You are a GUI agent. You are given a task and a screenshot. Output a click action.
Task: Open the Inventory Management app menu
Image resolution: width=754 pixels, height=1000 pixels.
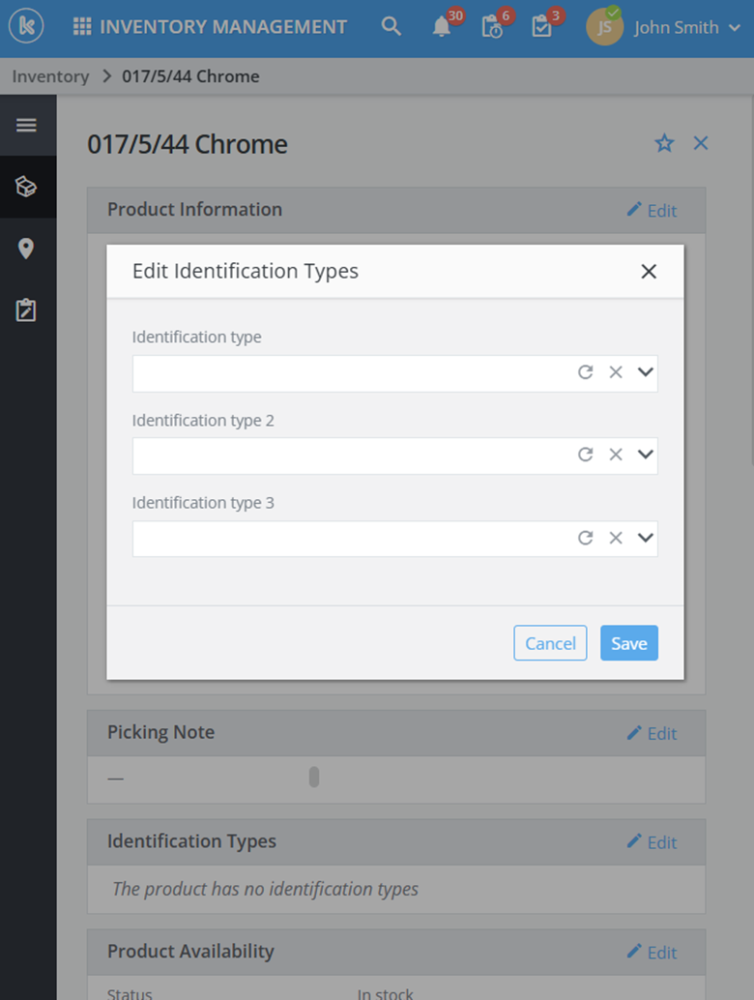[210, 27]
